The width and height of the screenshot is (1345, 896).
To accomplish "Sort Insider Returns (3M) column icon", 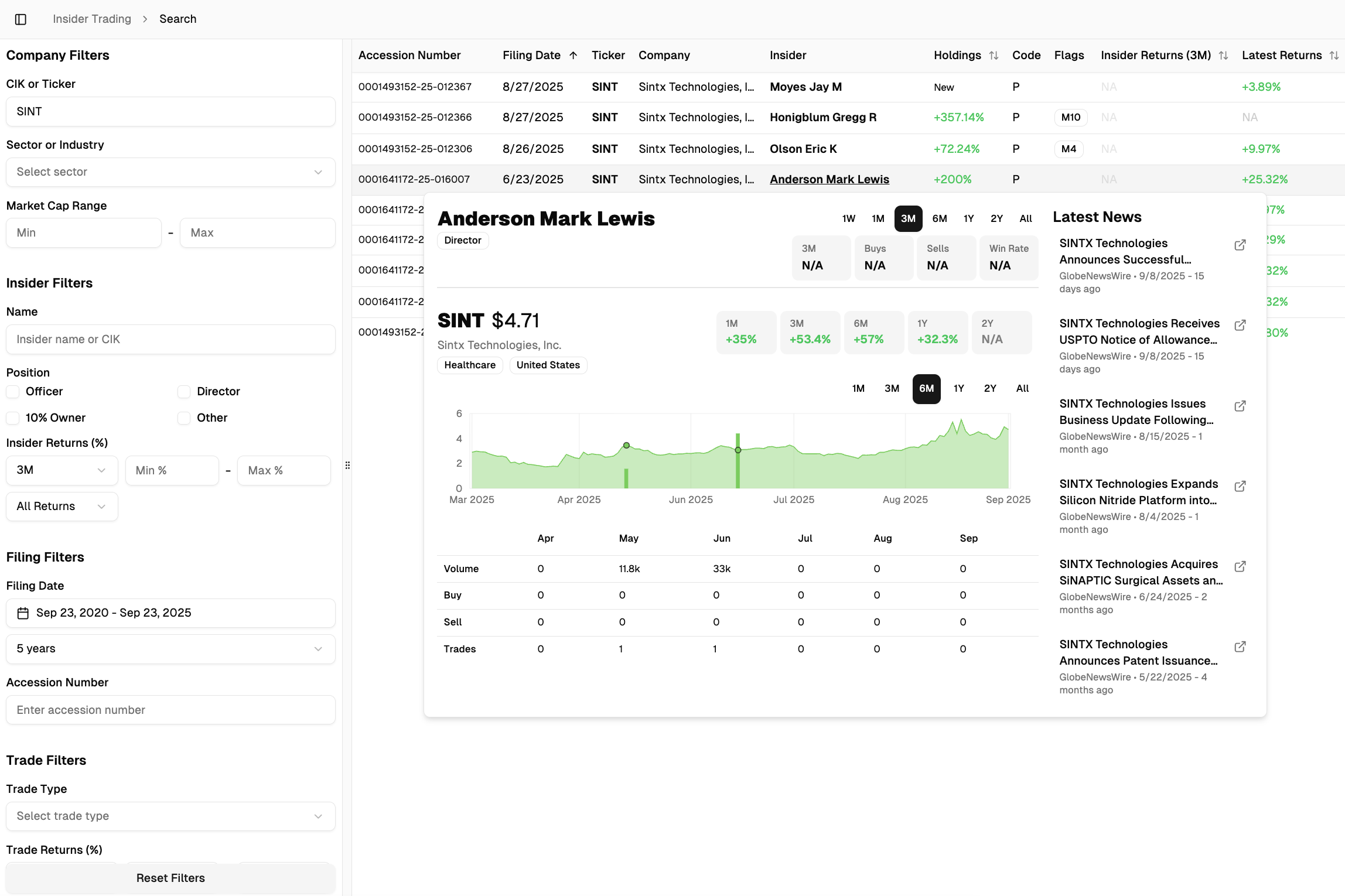I will (x=1223, y=56).
